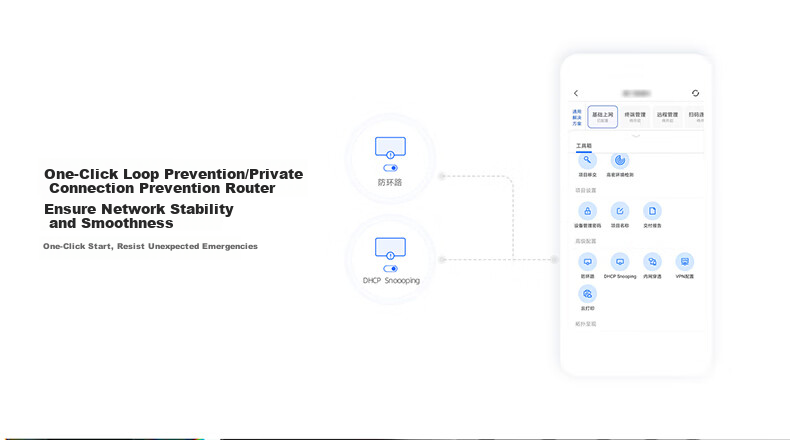Open the DHCP Snooping icon in the phone
790x440 pixels.
(620, 262)
